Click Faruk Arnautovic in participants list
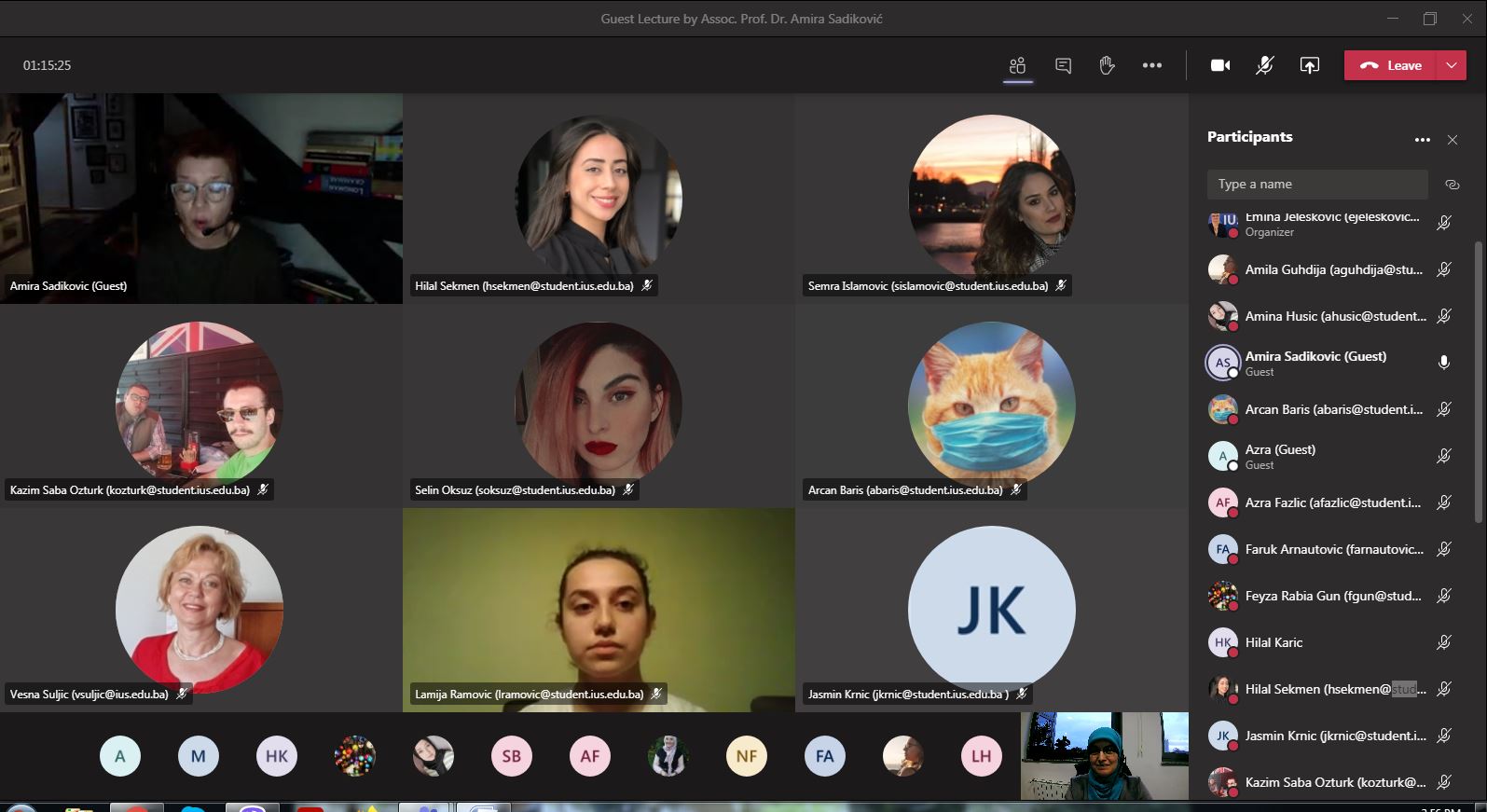 coord(1333,549)
